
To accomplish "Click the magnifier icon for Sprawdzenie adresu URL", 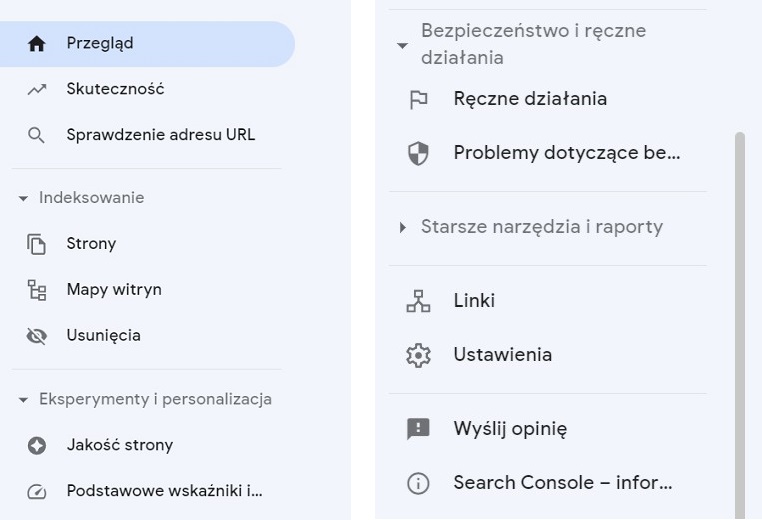I will (37, 135).
